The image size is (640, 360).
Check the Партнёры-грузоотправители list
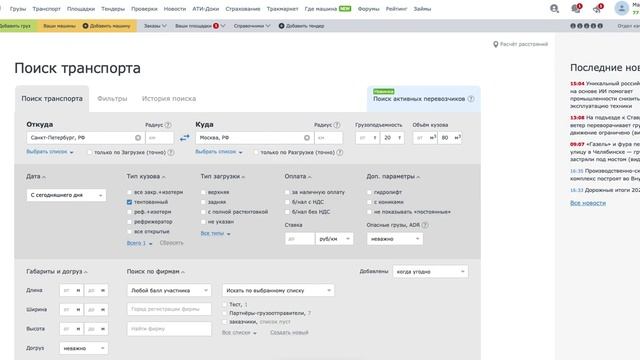click(x=224, y=313)
